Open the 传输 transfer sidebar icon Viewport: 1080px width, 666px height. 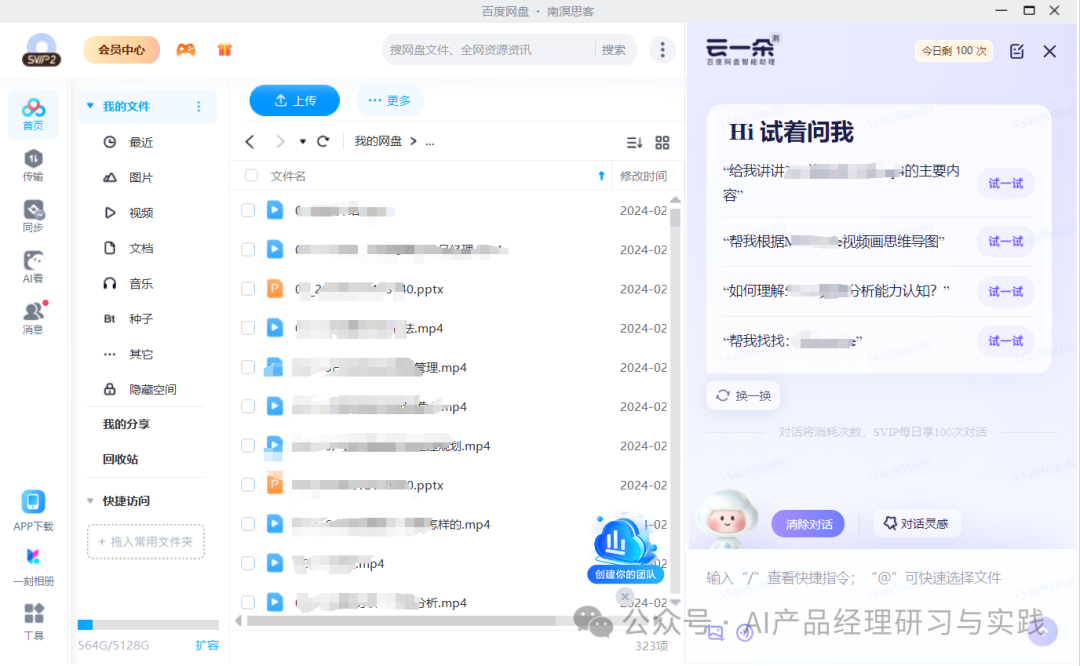tap(33, 165)
